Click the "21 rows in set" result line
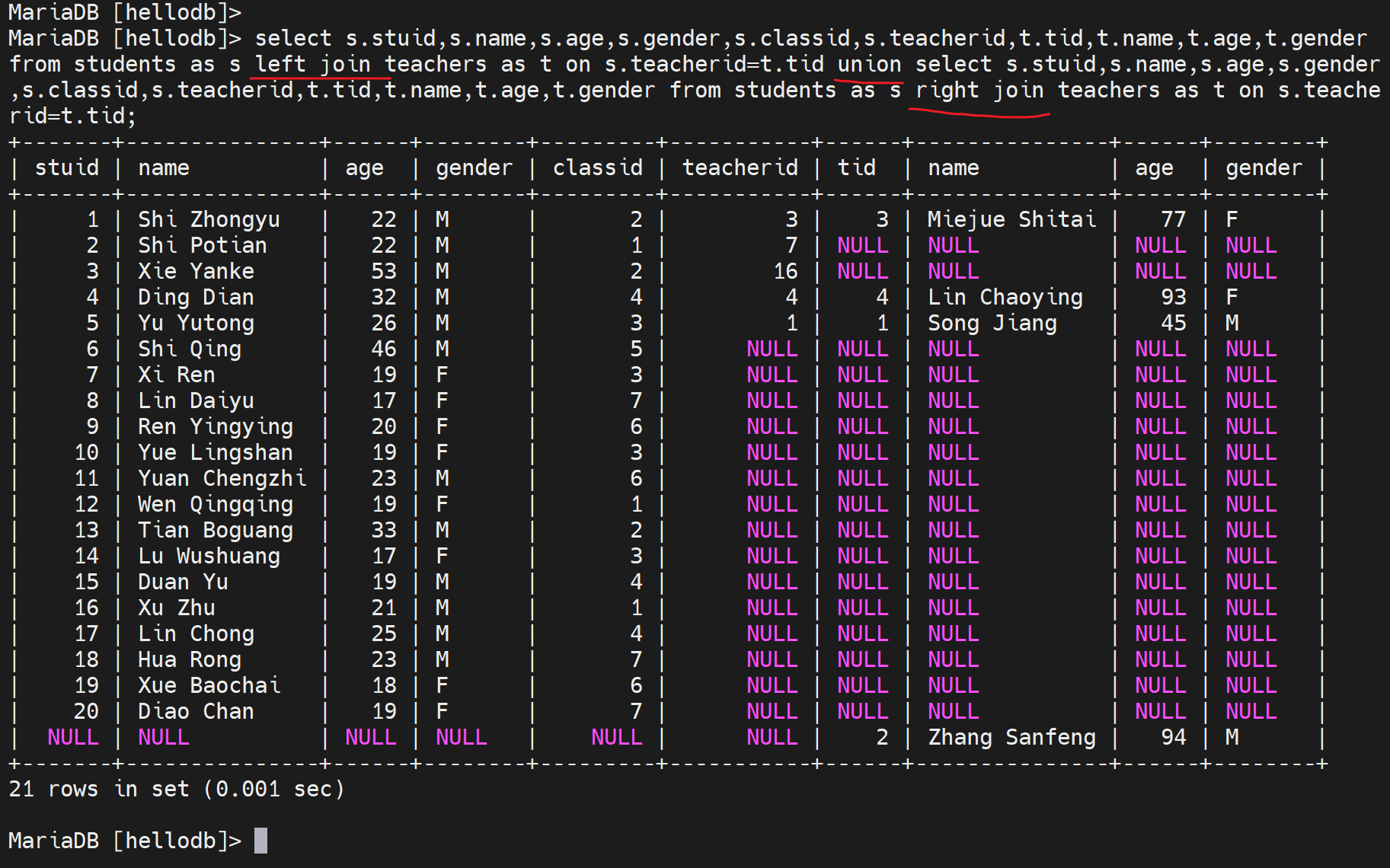The height and width of the screenshot is (868, 1390). pyautogui.click(x=176, y=789)
